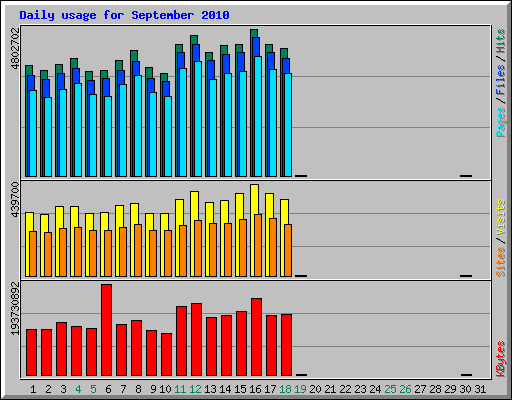Select day 1 on the x-axis
The width and height of the screenshot is (512, 400).
pyautogui.click(x=33, y=389)
